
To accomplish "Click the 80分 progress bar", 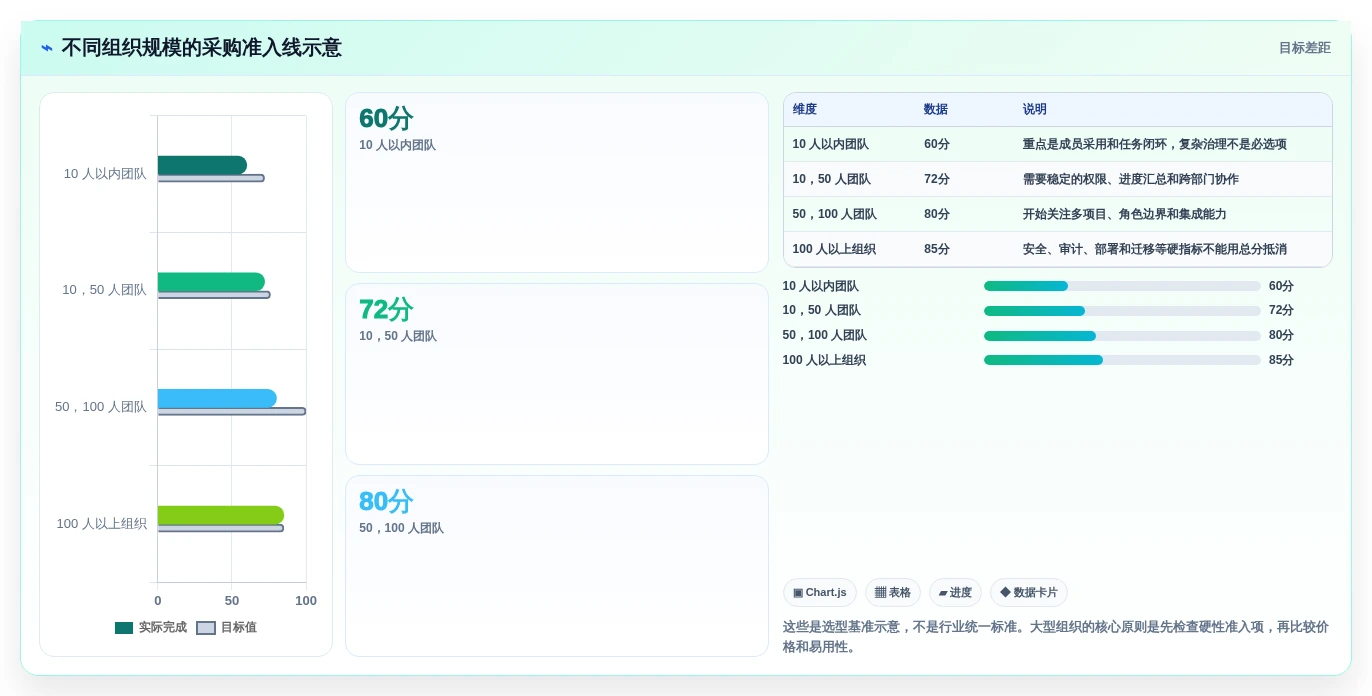I will [x=1122, y=336].
